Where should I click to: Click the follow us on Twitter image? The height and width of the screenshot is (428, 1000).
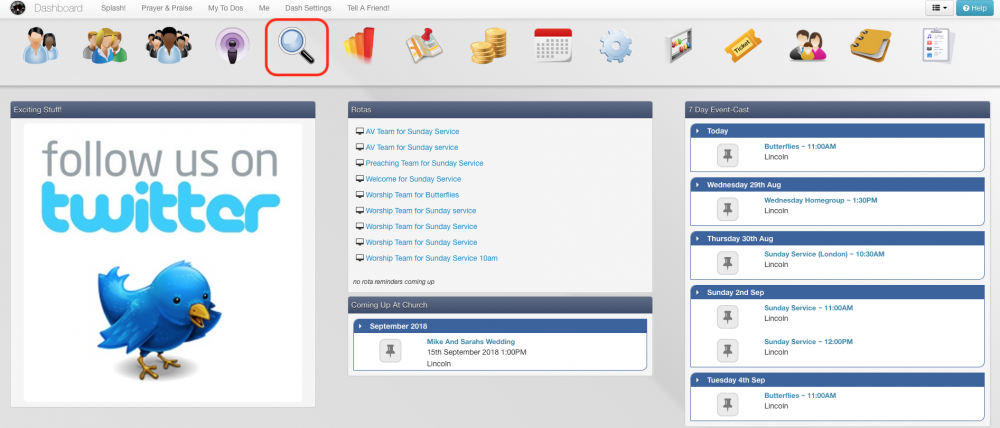point(163,262)
